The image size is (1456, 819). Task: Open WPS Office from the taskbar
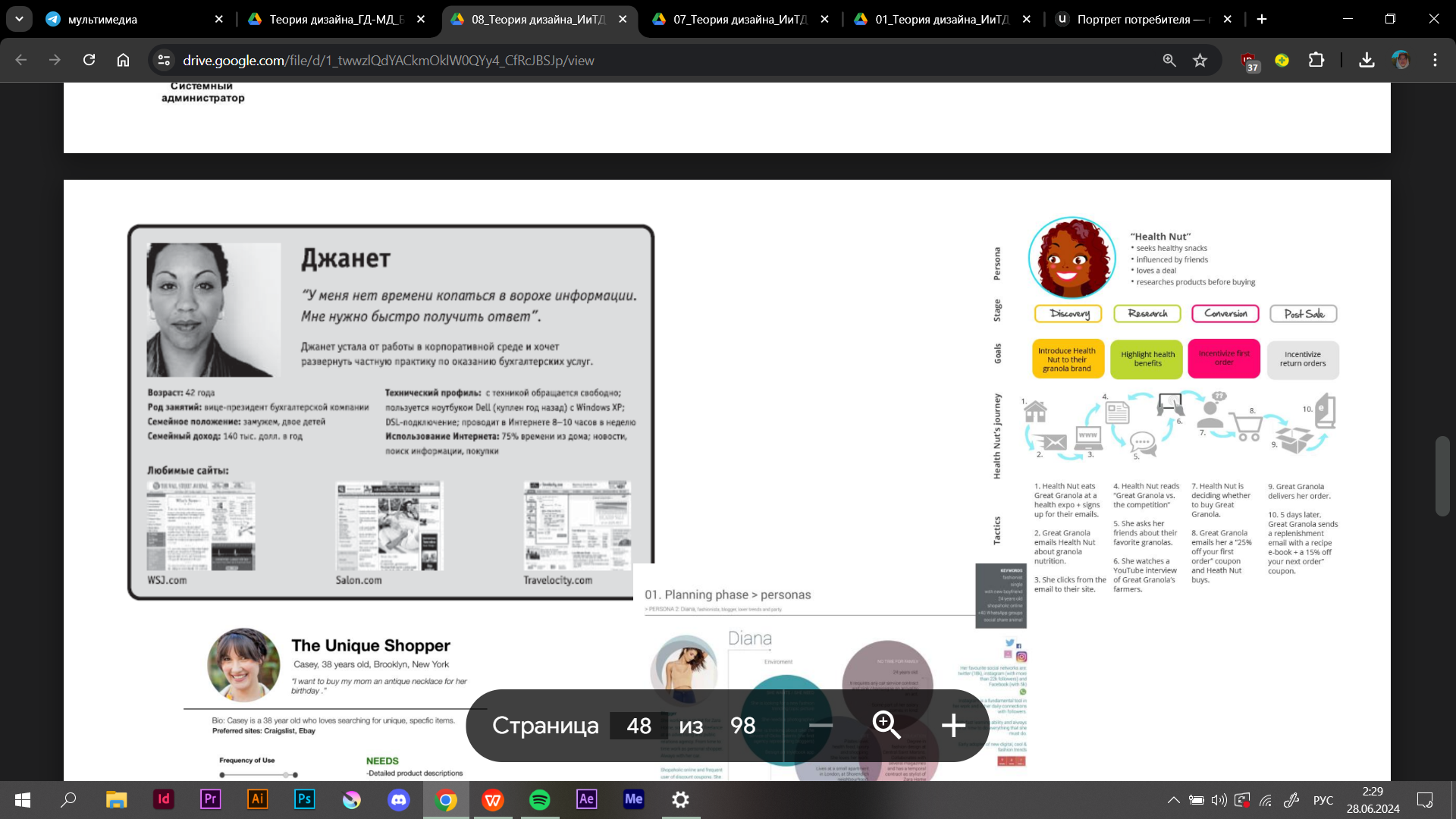pos(493,799)
